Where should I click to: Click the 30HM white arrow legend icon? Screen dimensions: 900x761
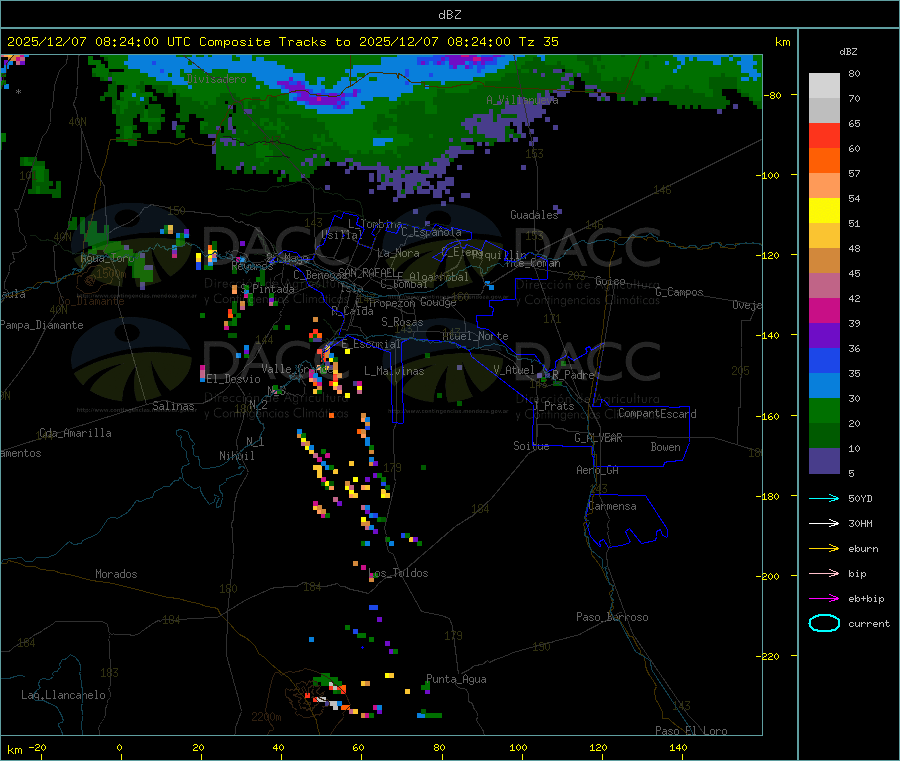(x=824, y=523)
